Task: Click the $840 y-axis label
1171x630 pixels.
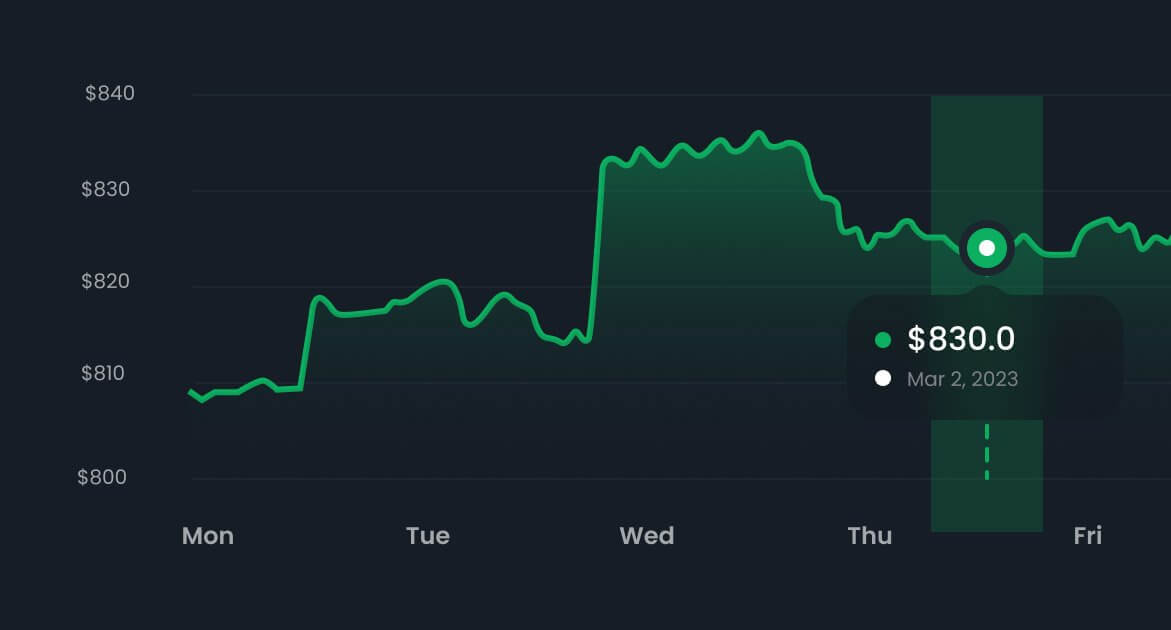Action: point(110,94)
